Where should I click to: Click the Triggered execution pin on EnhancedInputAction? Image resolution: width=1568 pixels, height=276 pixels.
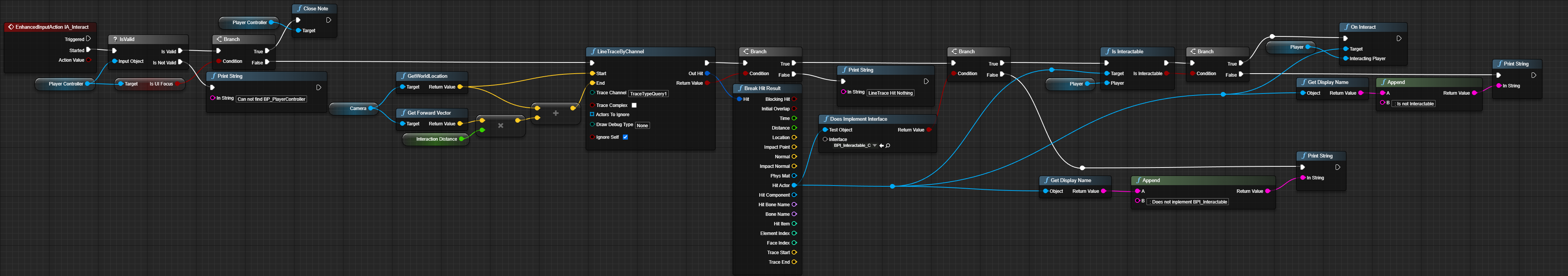click(x=88, y=39)
